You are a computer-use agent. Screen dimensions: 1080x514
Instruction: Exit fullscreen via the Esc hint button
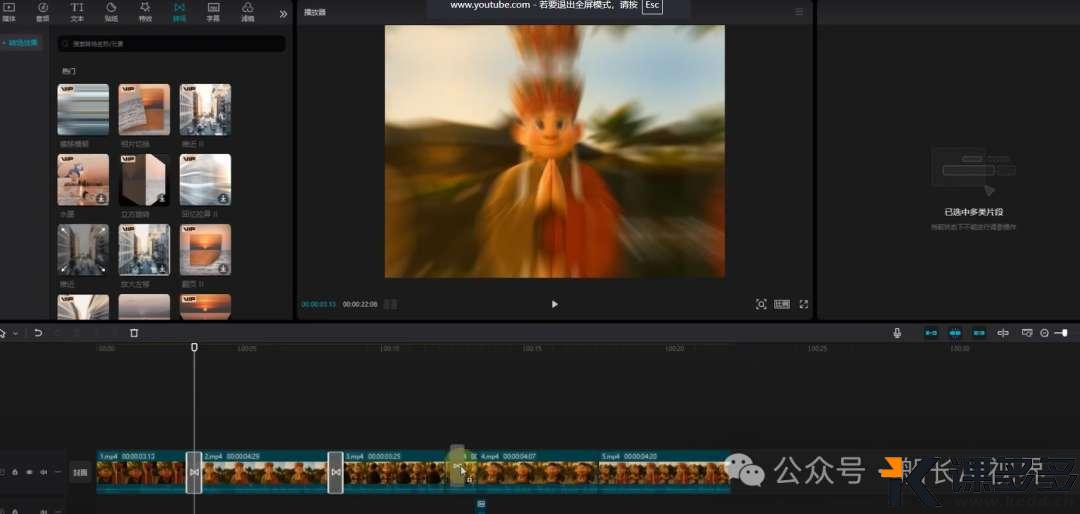[x=652, y=6]
